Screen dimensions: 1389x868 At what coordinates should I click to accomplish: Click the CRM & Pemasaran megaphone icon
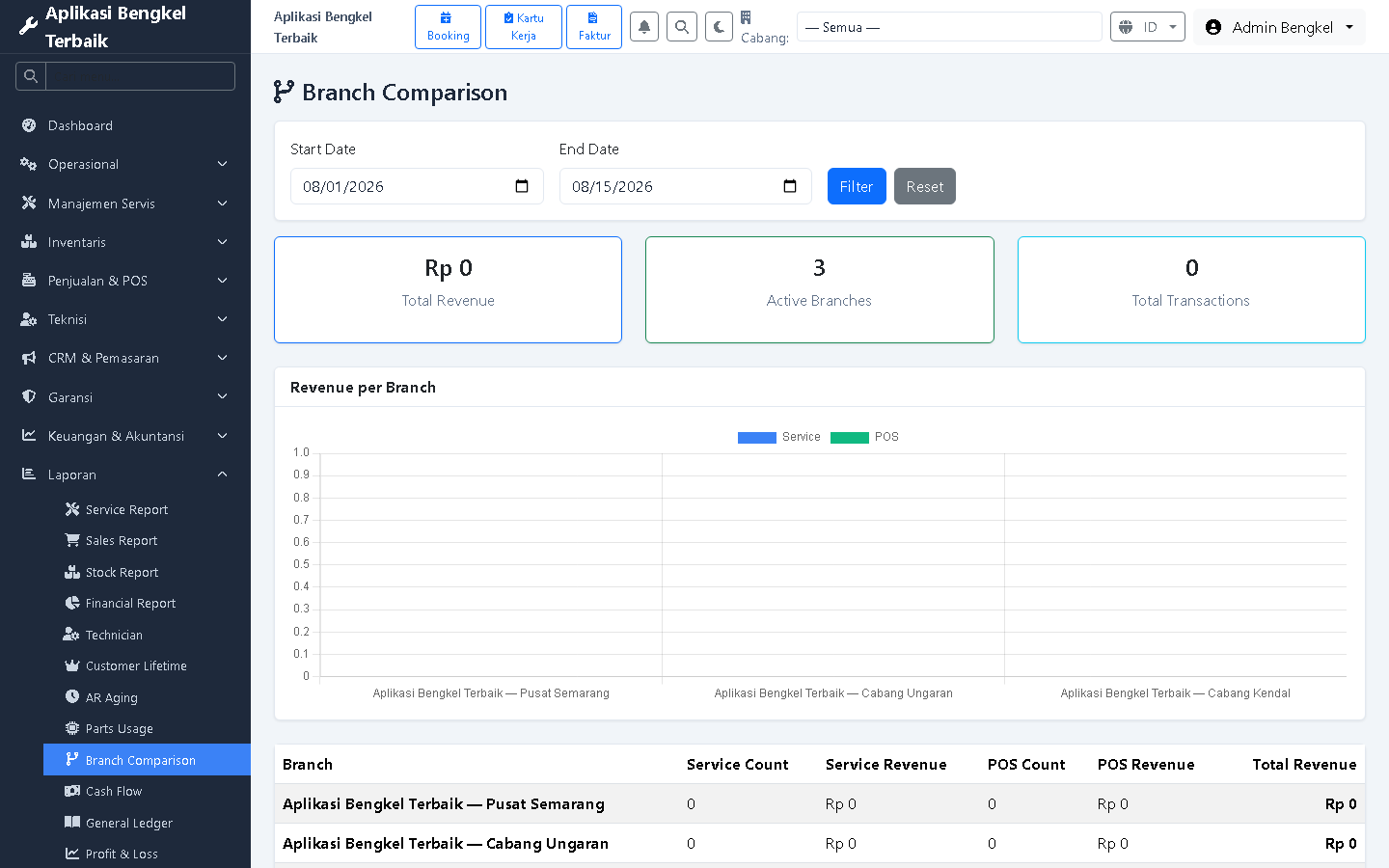pyautogui.click(x=29, y=358)
